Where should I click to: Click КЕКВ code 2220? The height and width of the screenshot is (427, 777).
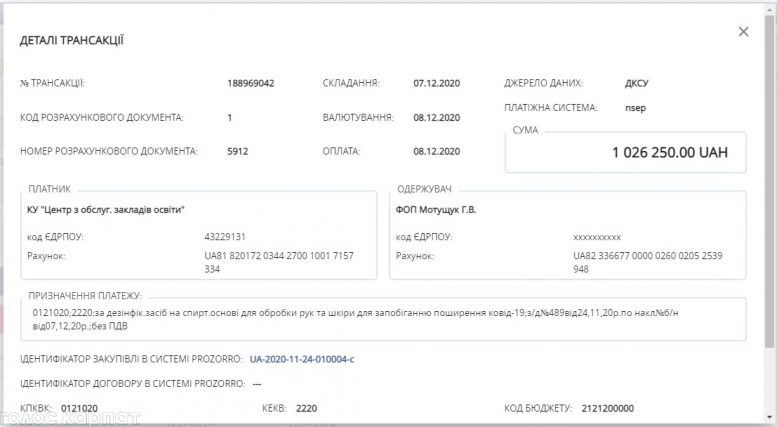(306, 408)
